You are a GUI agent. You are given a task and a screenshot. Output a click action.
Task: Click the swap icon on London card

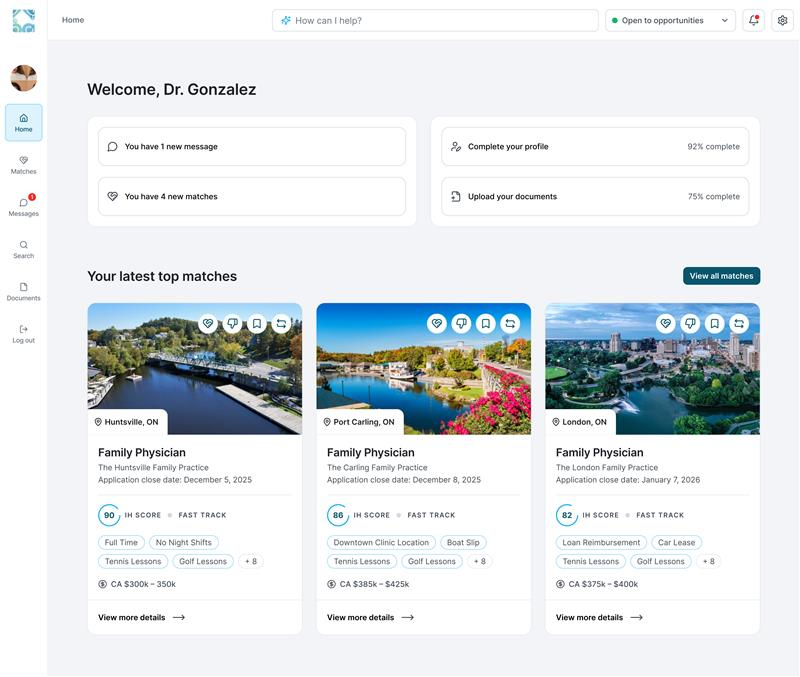[x=739, y=323]
